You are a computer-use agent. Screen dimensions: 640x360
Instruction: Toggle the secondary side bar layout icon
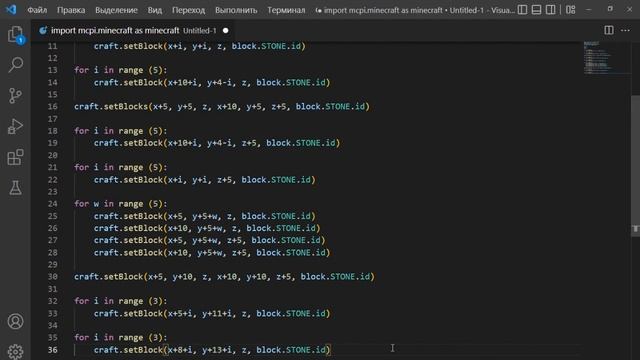550,10
